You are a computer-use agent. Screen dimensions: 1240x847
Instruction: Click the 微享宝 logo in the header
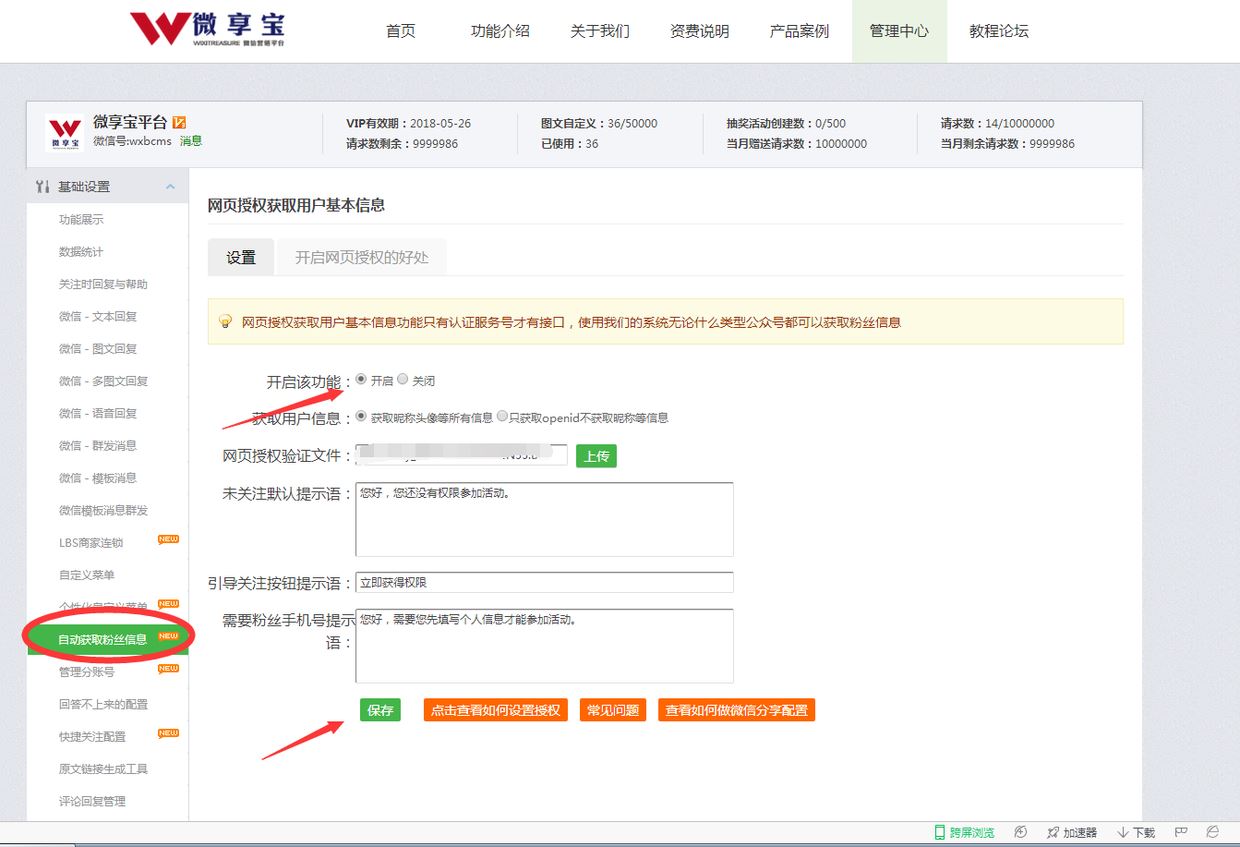tap(208, 29)
